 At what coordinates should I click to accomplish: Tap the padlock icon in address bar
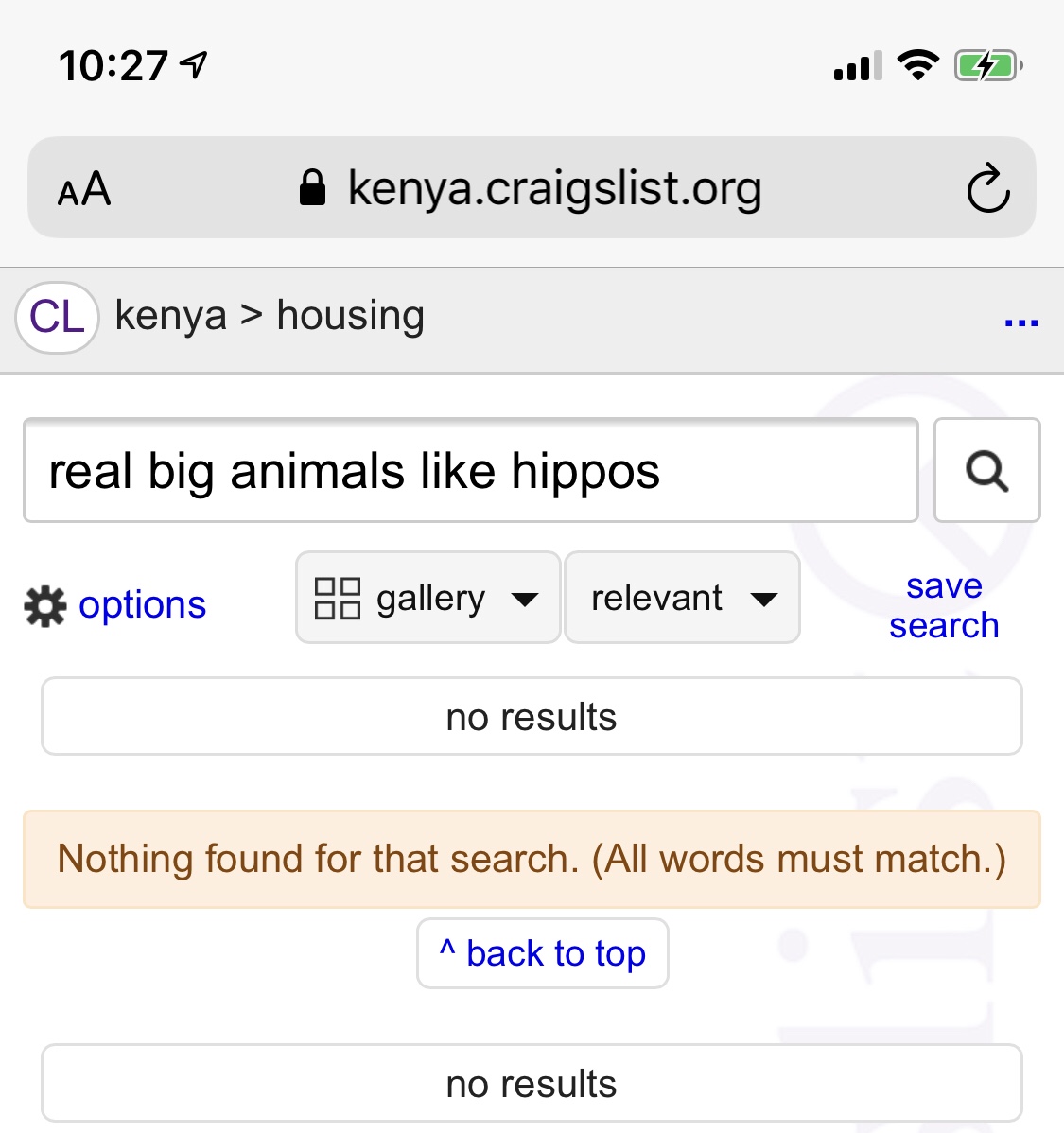pyautogui.click(x=312, y=187)
